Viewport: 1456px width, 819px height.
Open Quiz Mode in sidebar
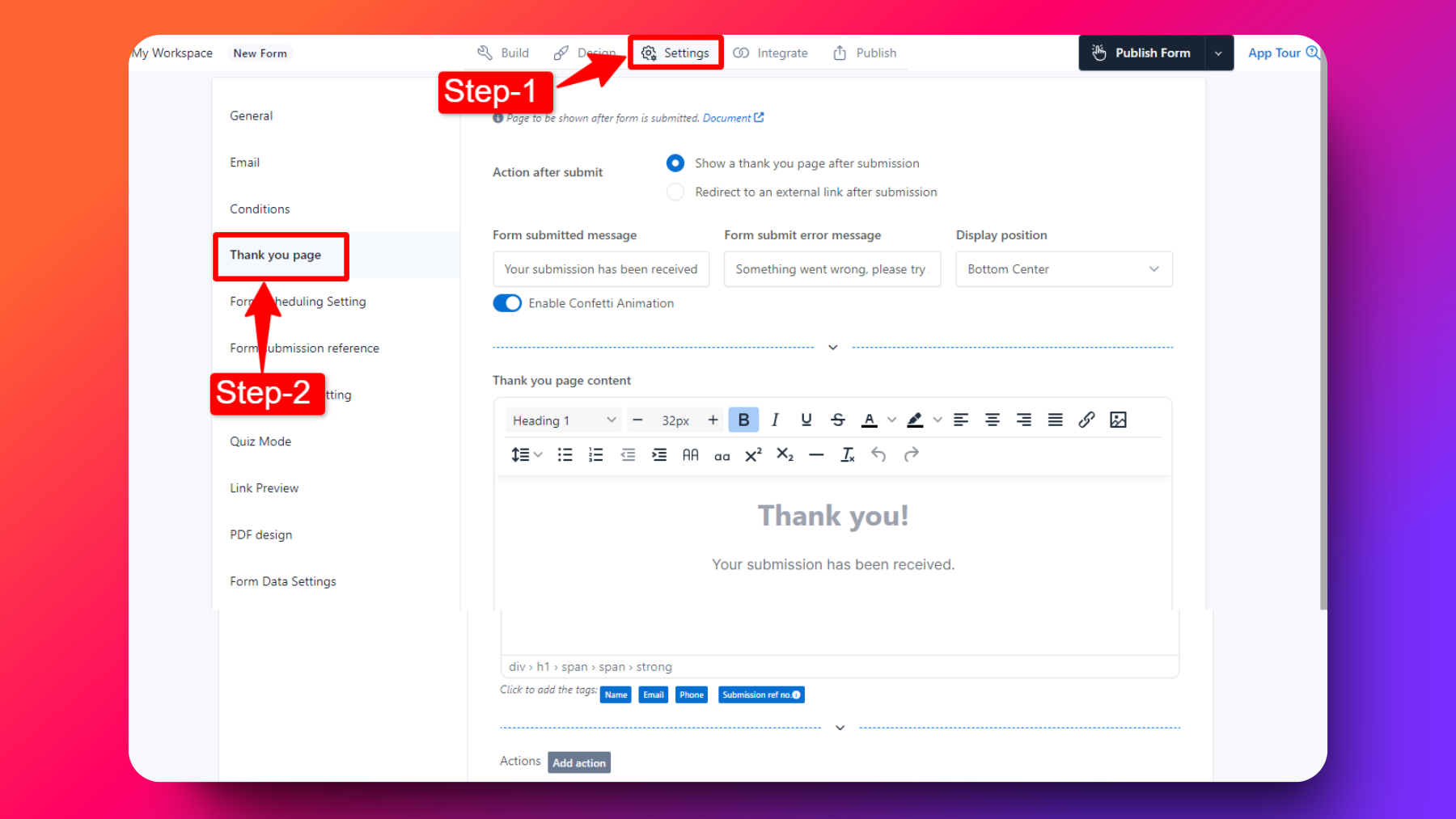(260, 441)
